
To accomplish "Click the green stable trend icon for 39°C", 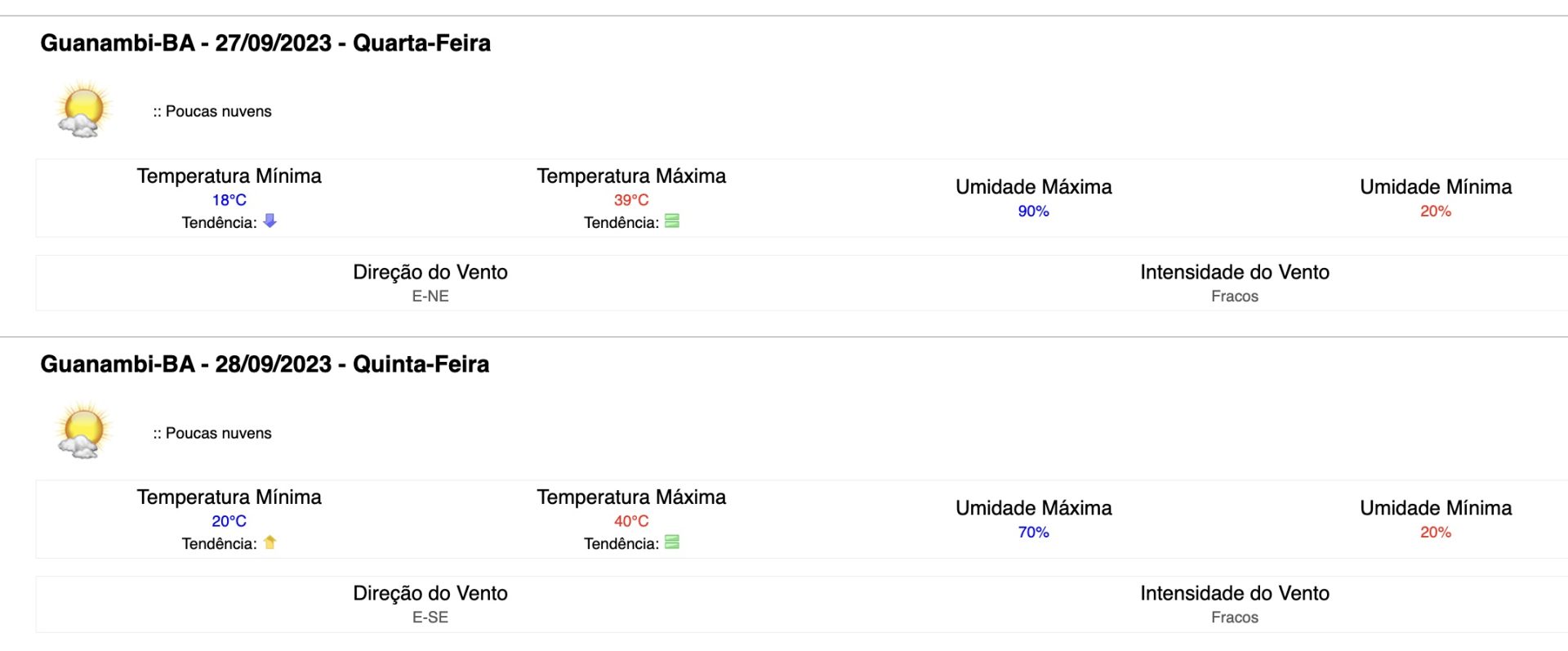I will (x=672, y=221).
